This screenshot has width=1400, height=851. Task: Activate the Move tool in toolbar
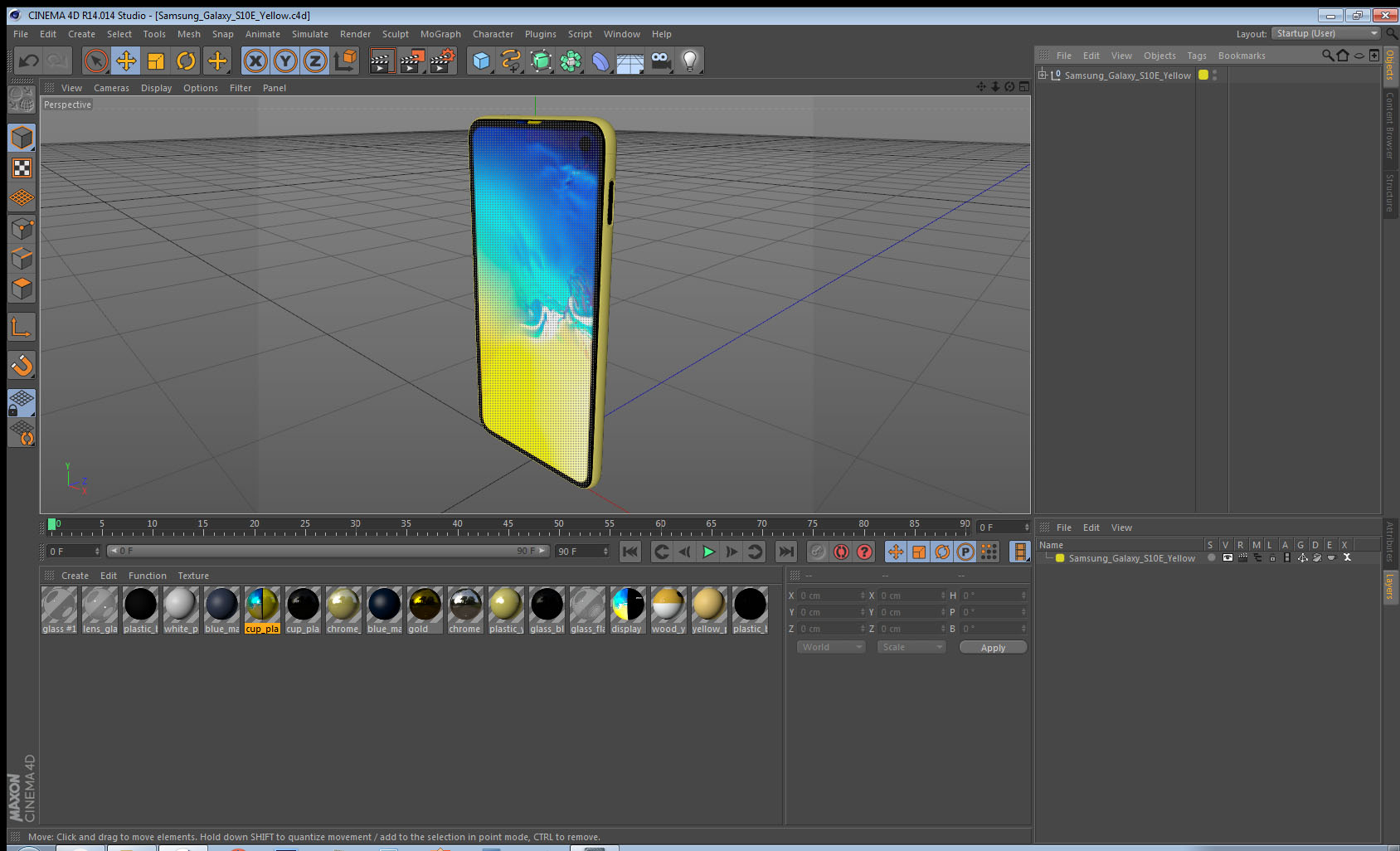126,61
